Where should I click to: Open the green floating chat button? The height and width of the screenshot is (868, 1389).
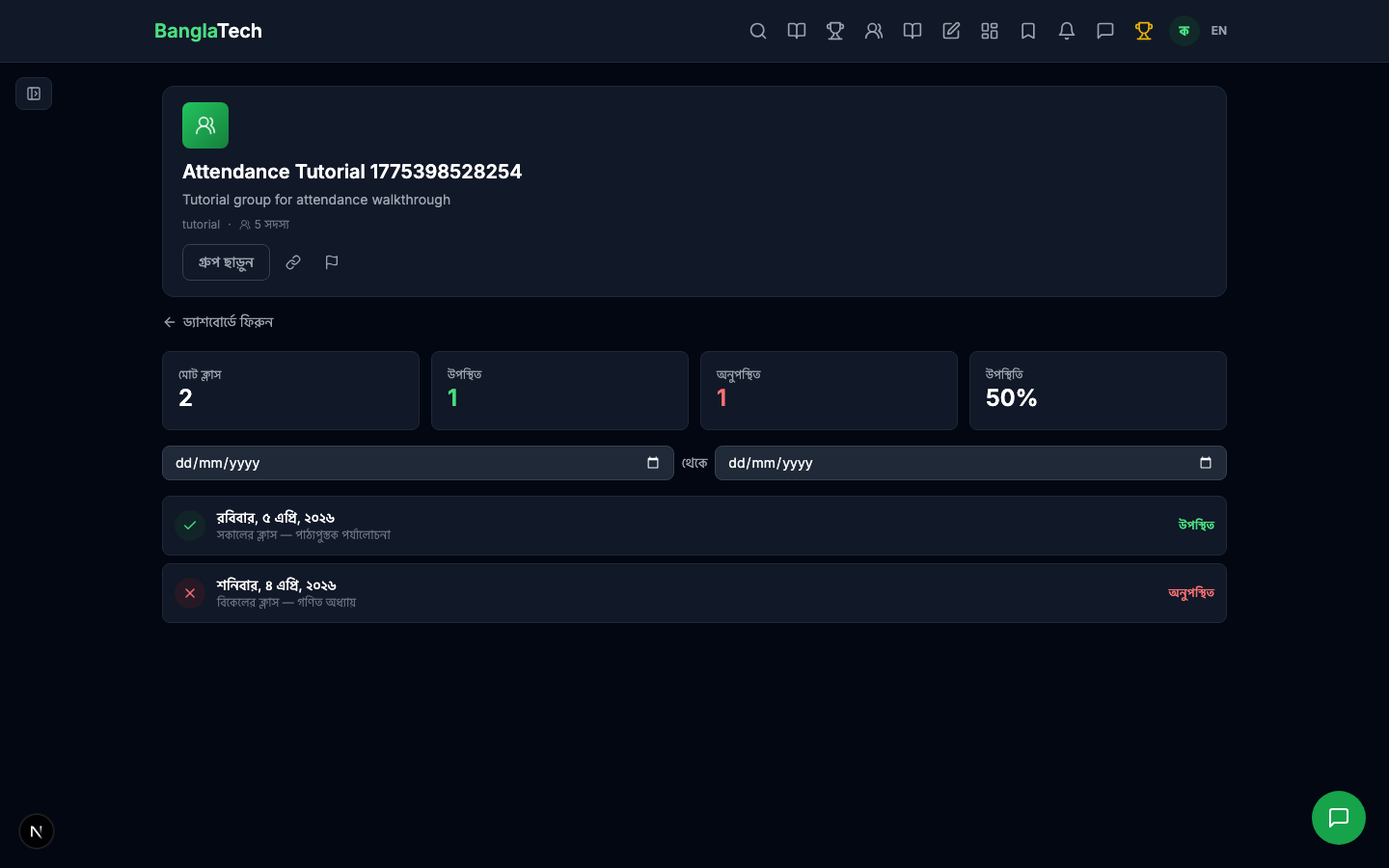(1339, 818)
